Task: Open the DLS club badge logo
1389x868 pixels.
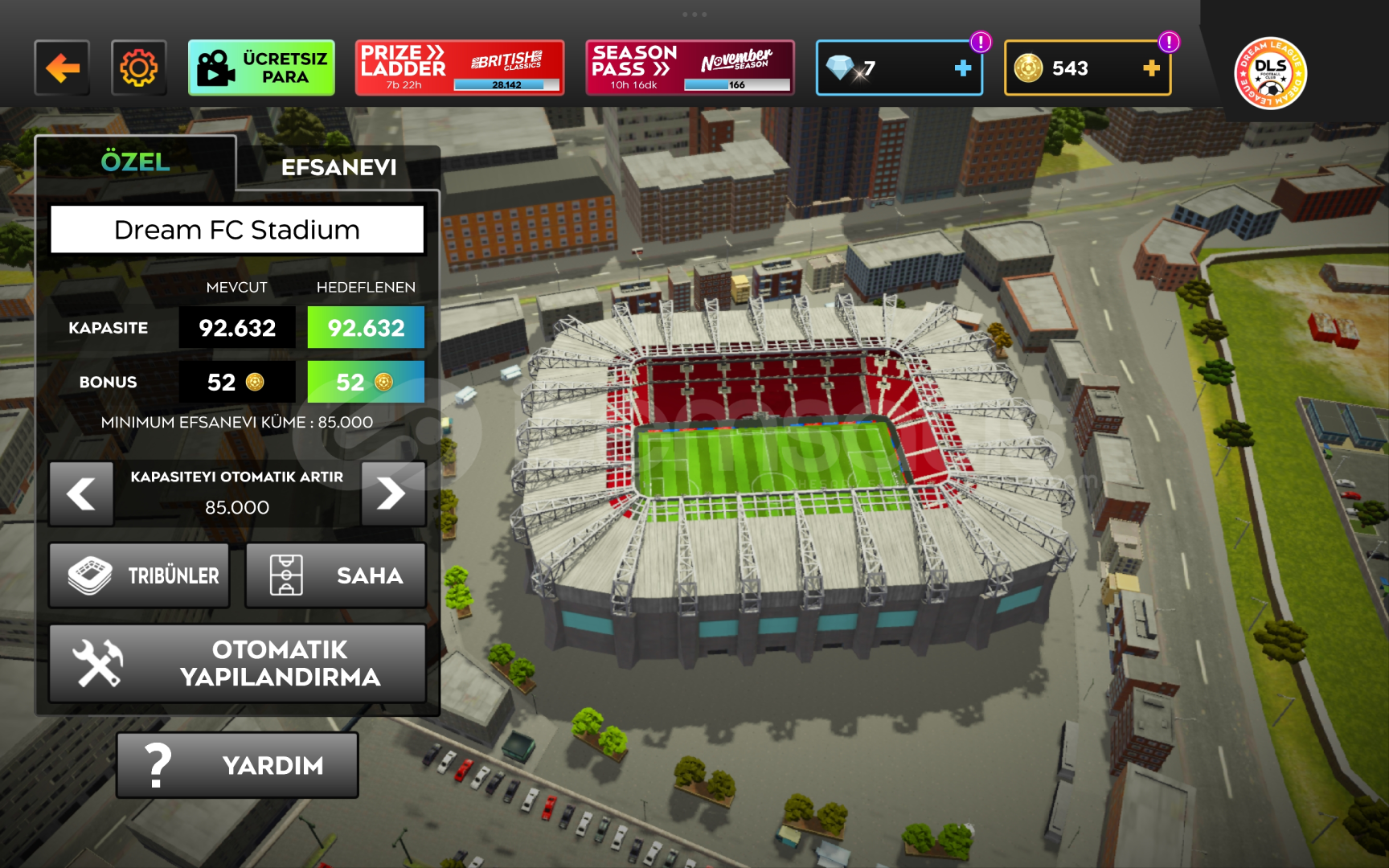Action: click(1270, 73)
